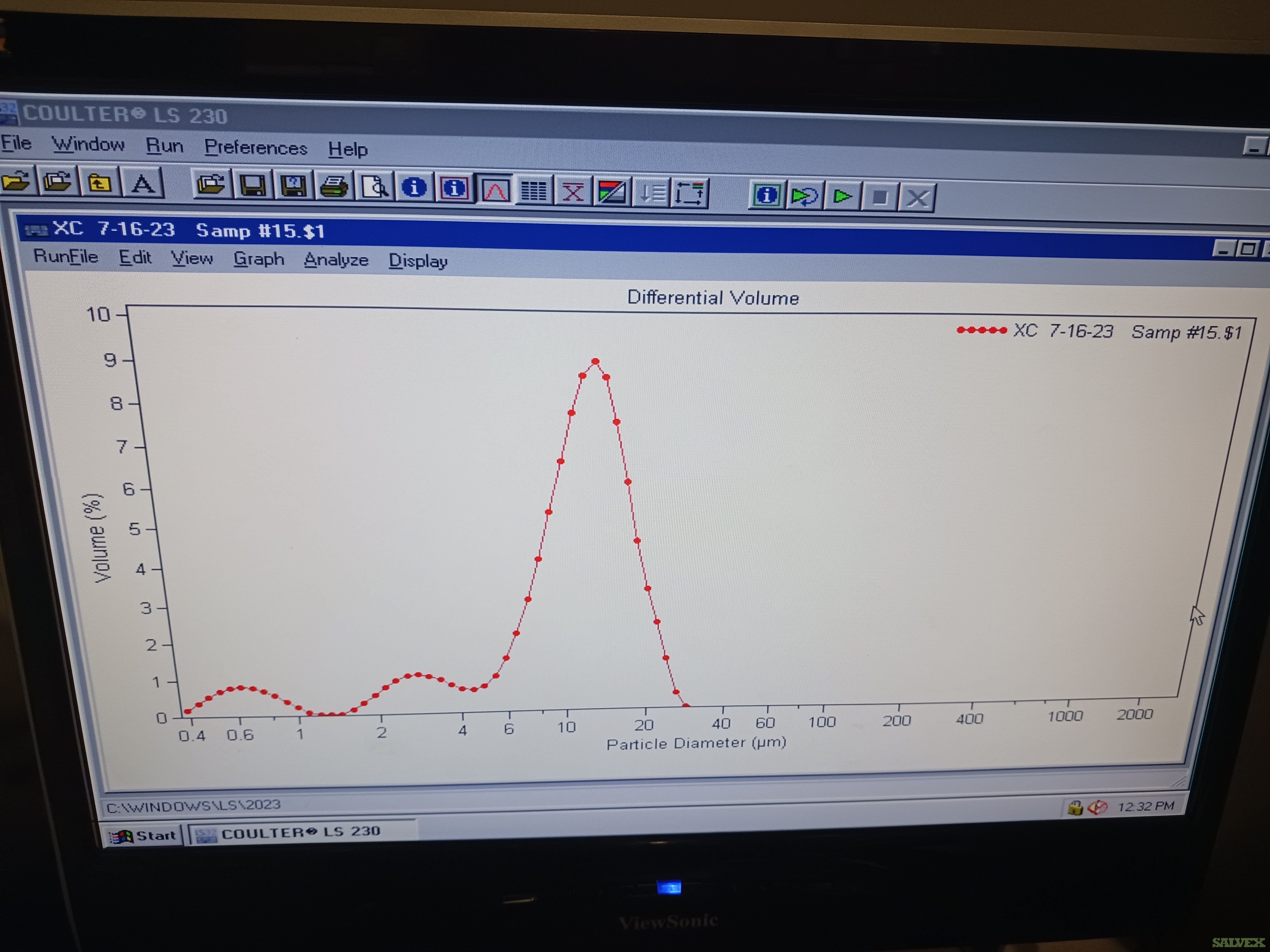Click the printer icon in the toolbar

coord(334,187)
